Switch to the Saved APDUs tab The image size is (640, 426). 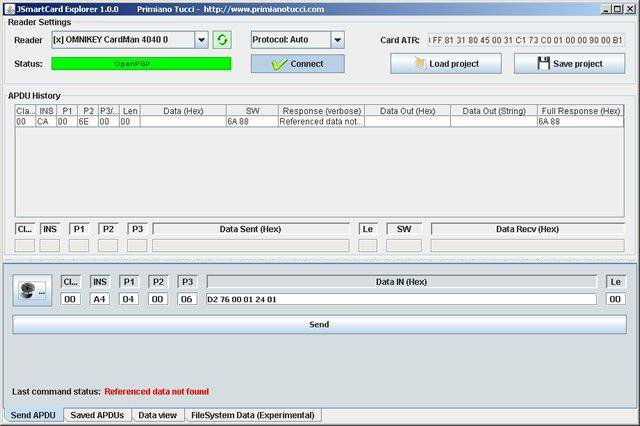pyautogui.click(x=97, y=415)
